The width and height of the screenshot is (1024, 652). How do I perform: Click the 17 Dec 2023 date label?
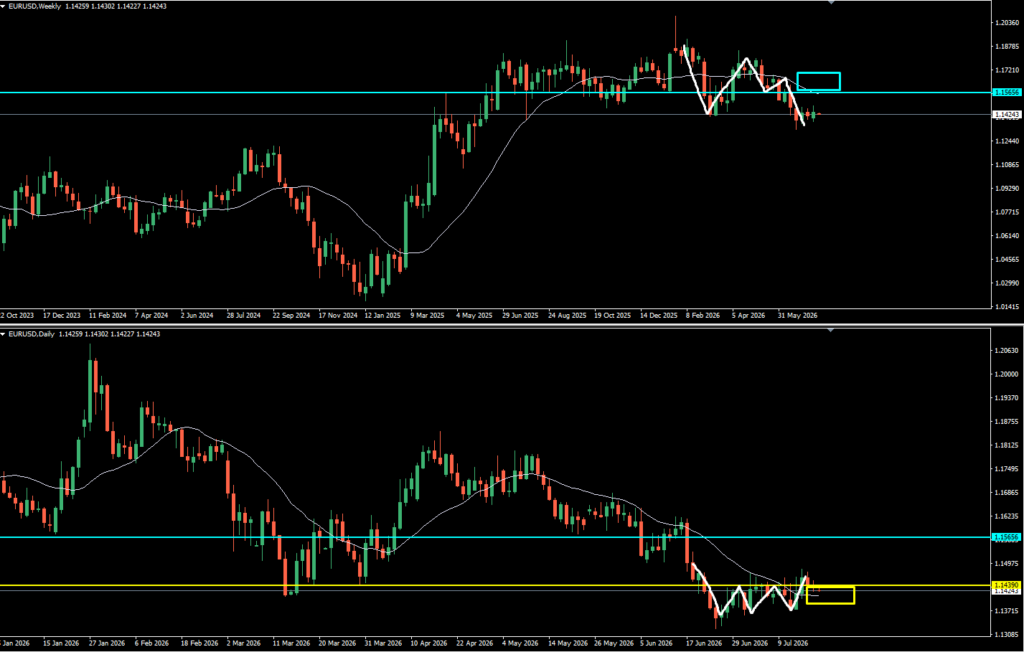pyautogui.click(x=62, y=315)
